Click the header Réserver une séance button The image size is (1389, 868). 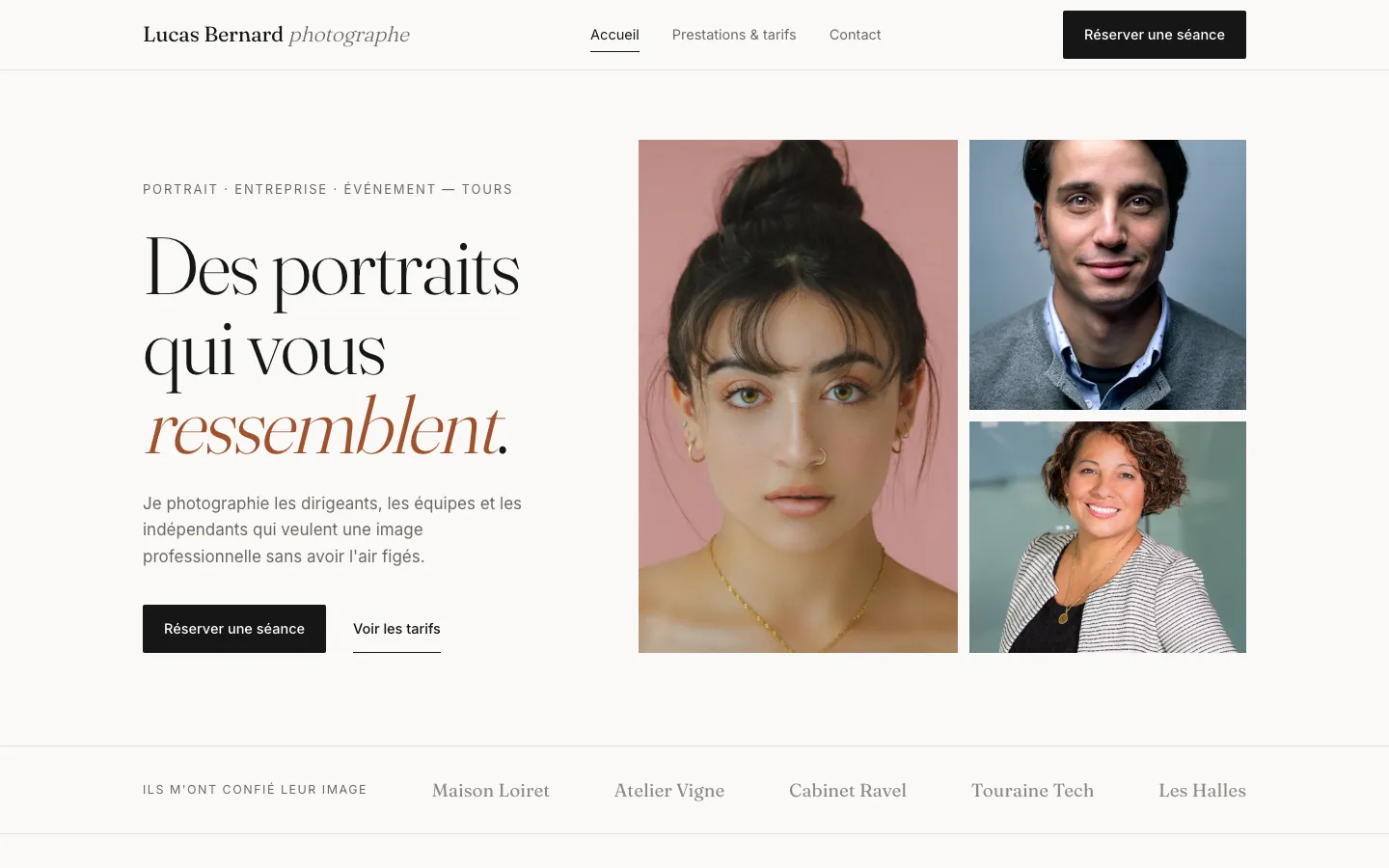1155,35
